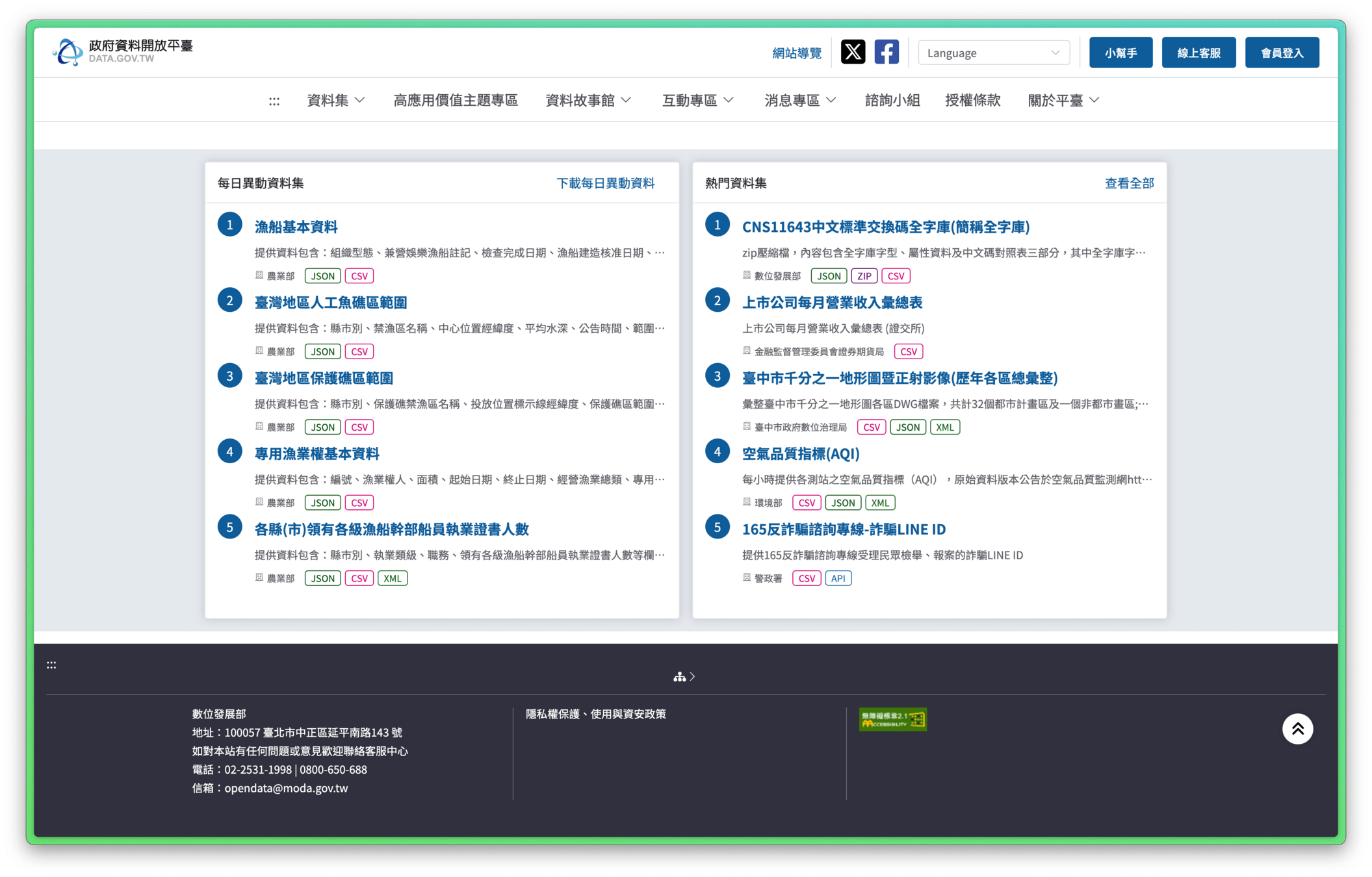Click the footer accesskey dots icon
The height and width of the screenshot is (877, 1372).
(x=51, y=665)
